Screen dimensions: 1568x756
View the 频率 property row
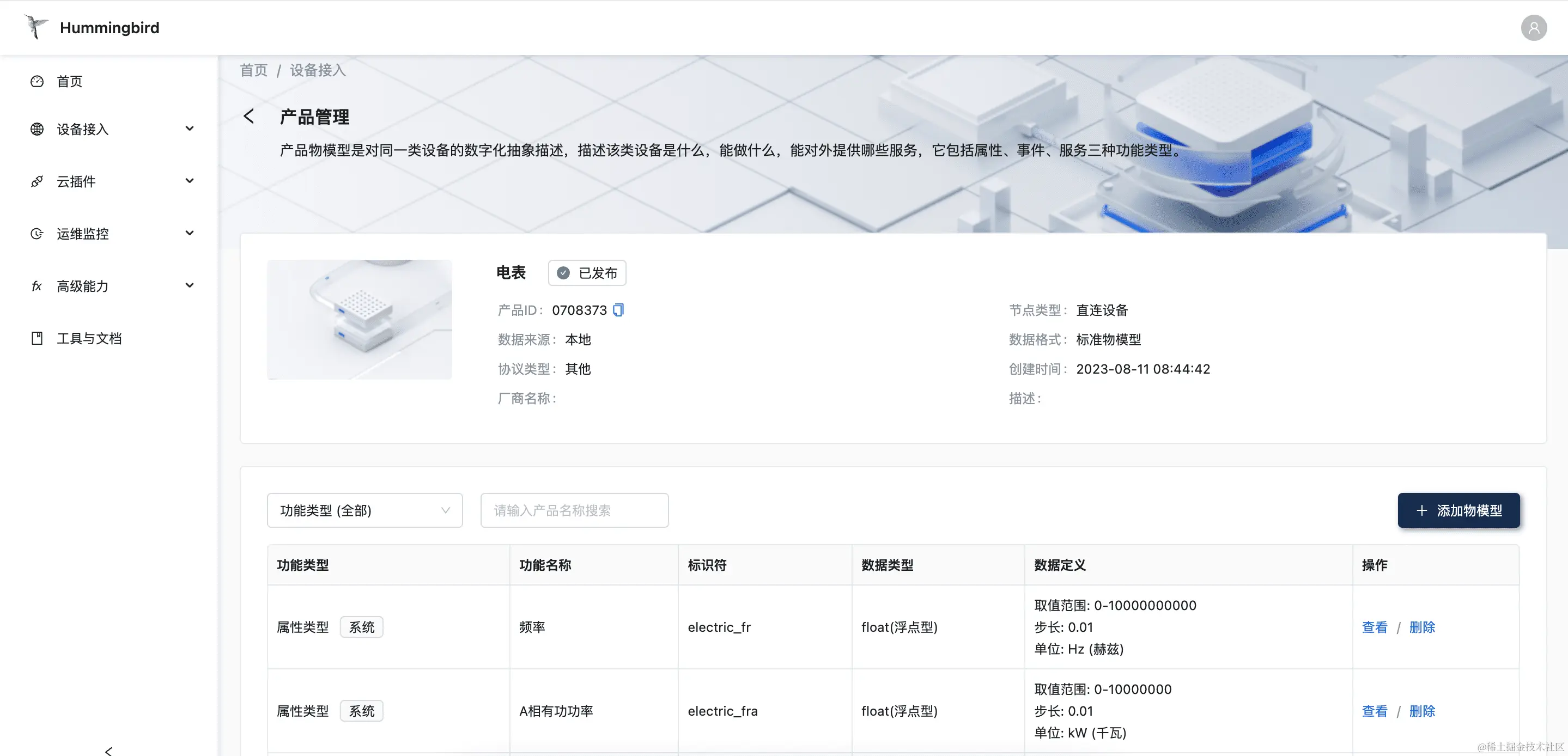click(x=1375, y=627)
